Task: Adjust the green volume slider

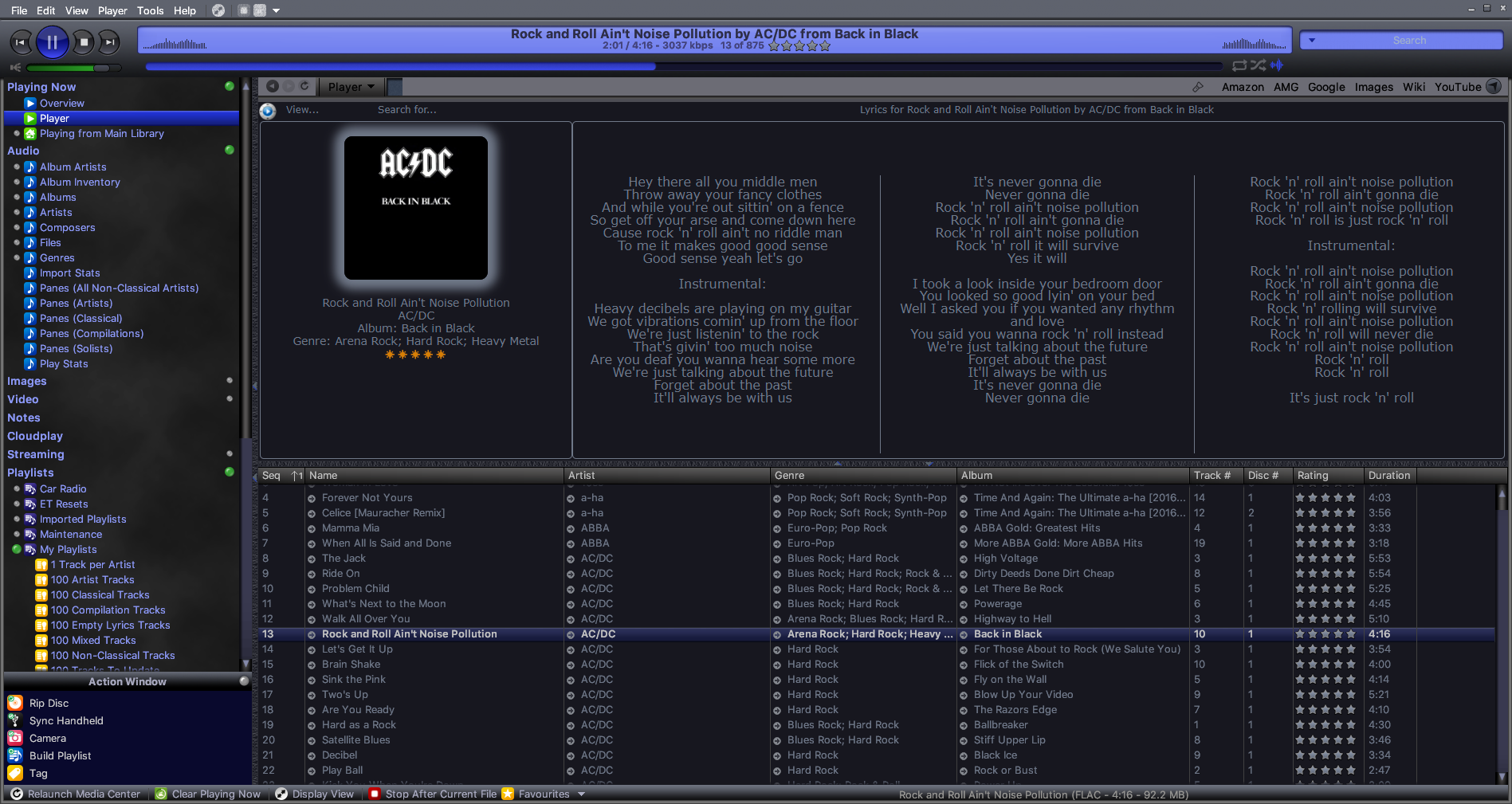Action: (73, 68)
